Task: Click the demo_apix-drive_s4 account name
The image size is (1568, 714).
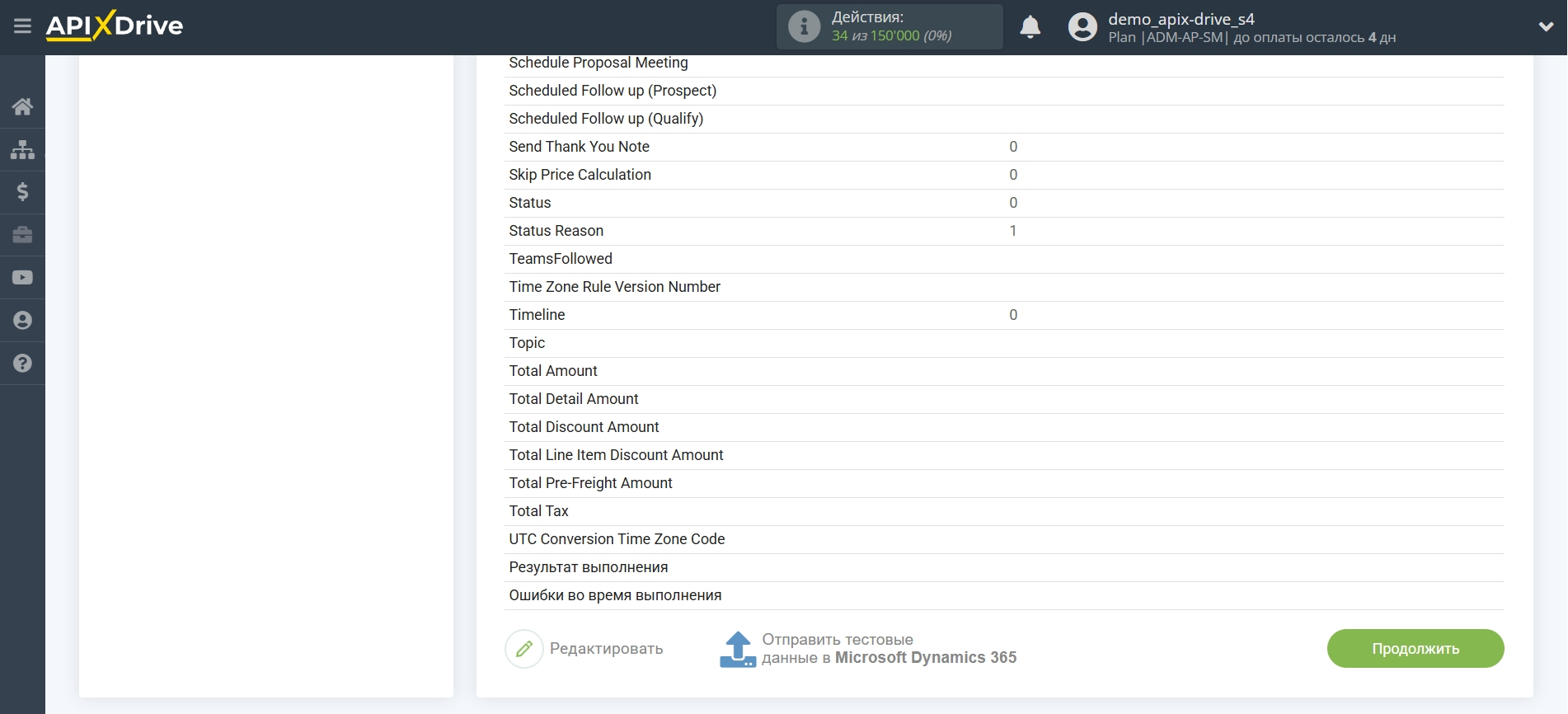Action: pyautogui.click(x=1181, y=19)
